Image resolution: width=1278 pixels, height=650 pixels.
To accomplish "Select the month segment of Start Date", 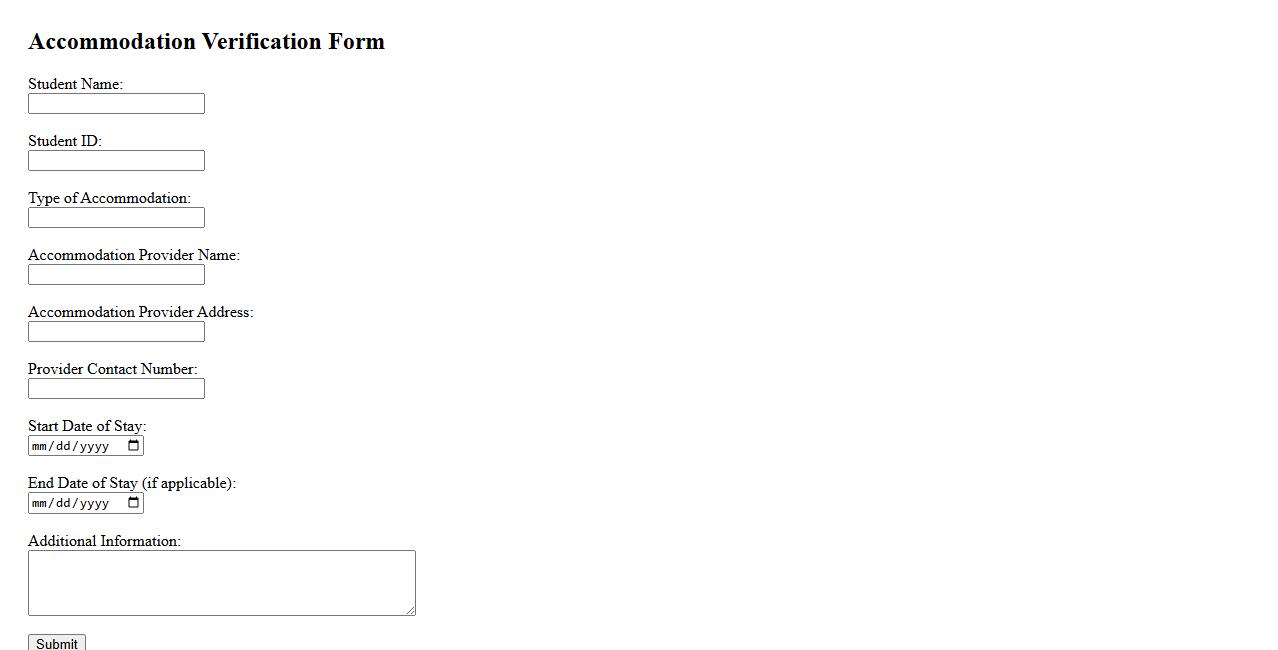I will point(40,446).
